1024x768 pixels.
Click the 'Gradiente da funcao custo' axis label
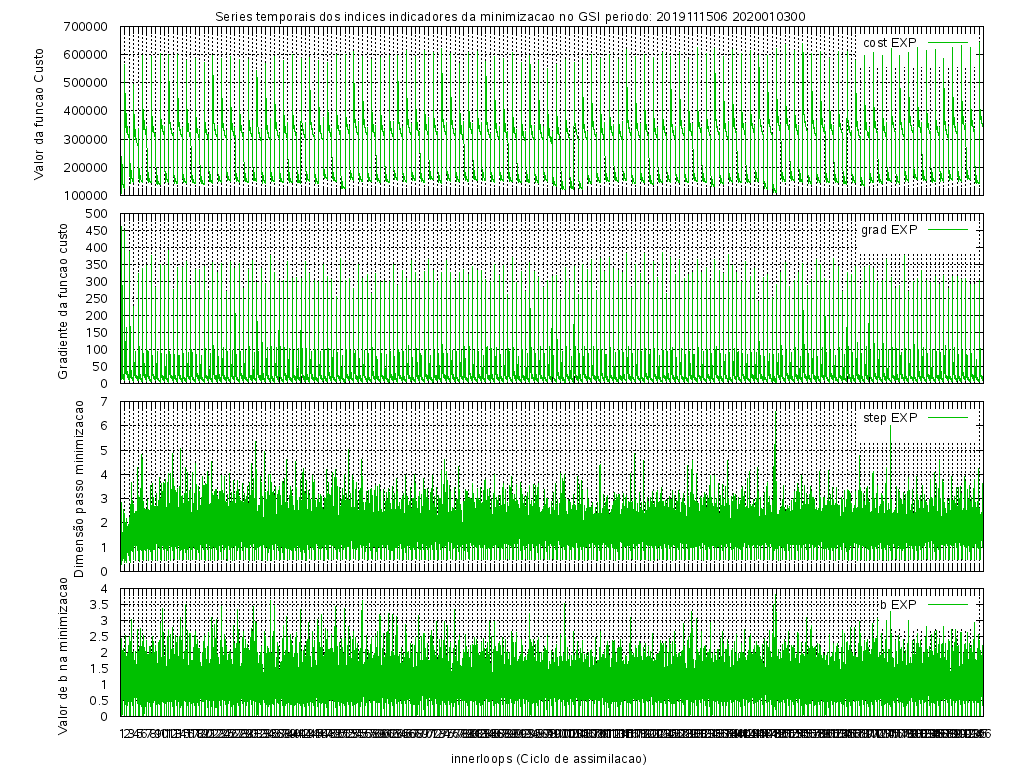[63, 299]
